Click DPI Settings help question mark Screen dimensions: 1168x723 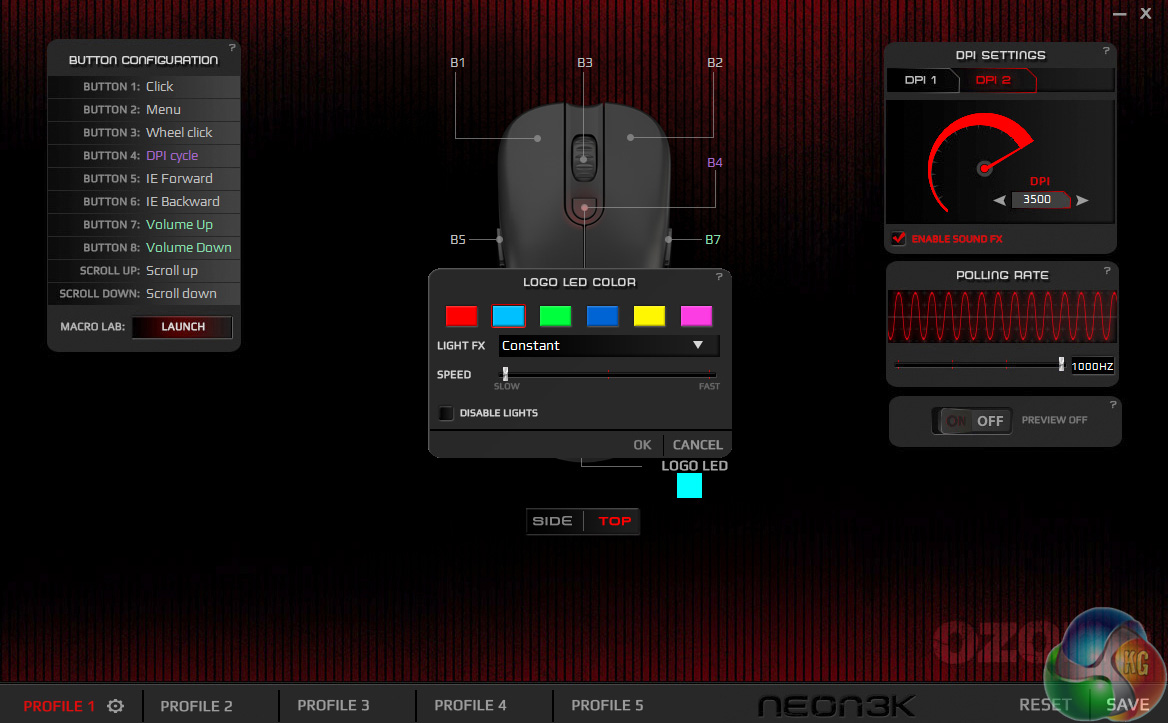click(x=1105, y=51)
